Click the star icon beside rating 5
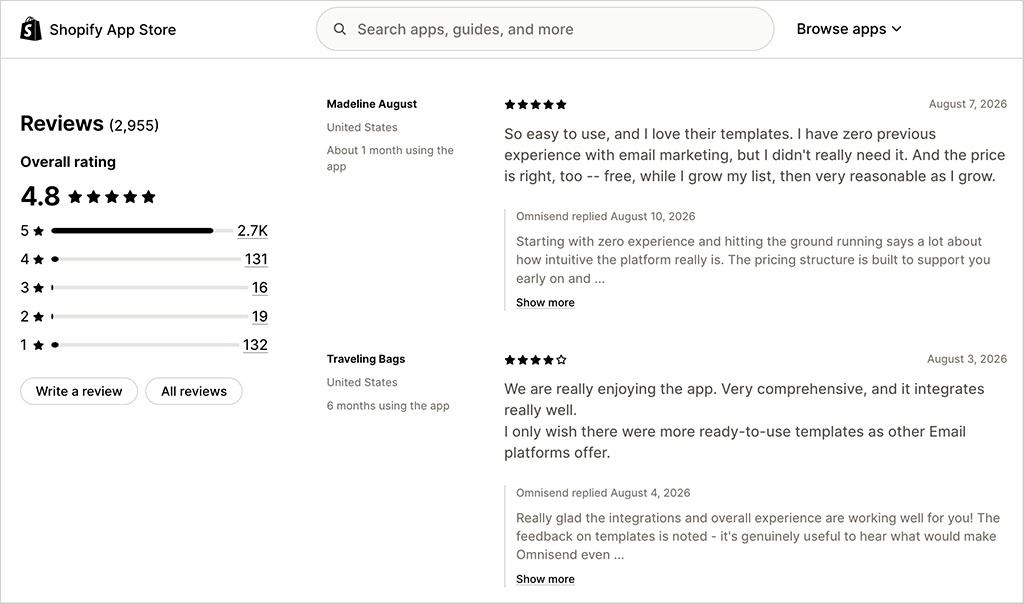This screenshot has height=604, width=1024. pos(39,230)
